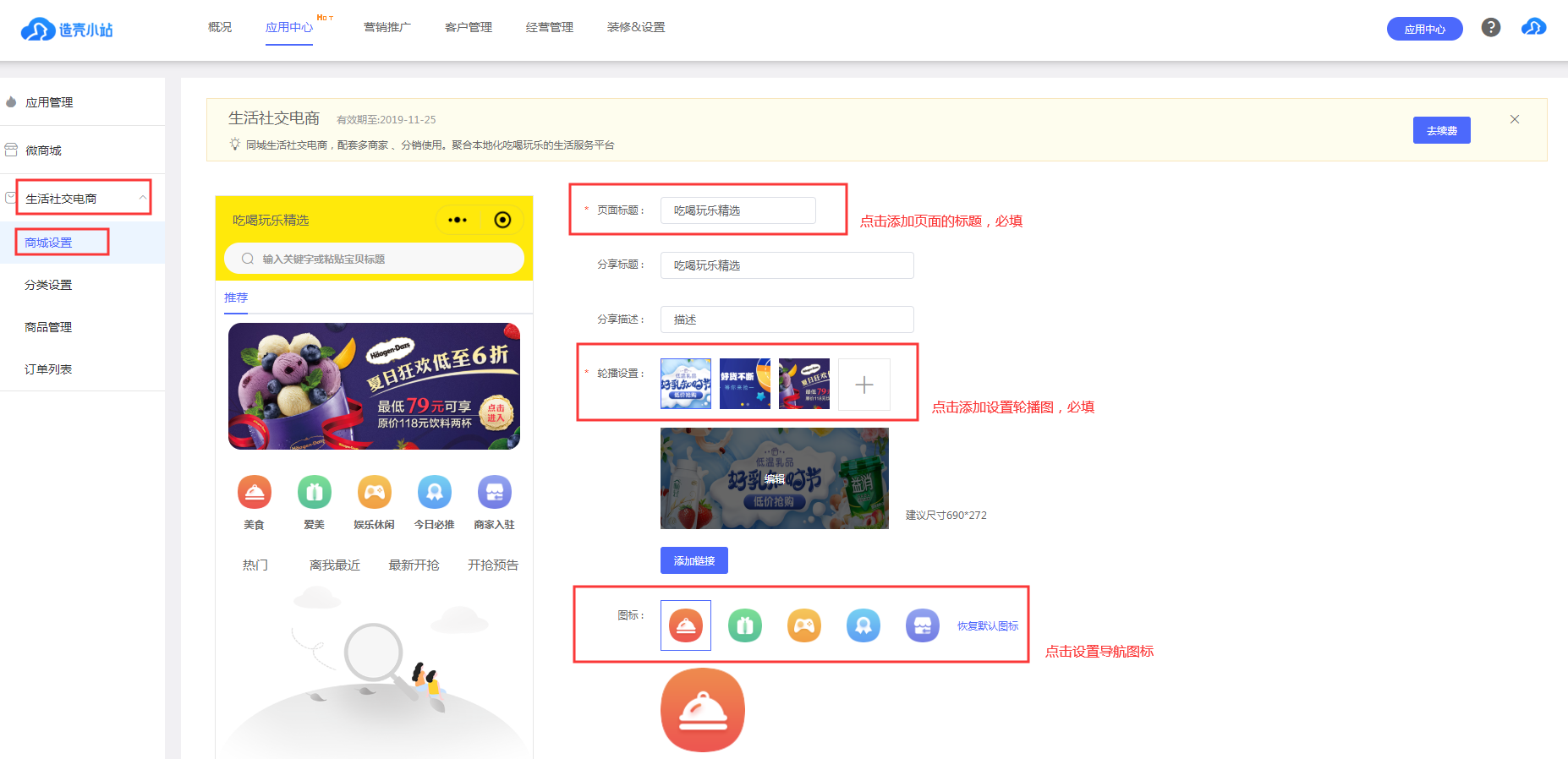This screenshot has height=759, width=1568.
Task: Open the 经营管理 top menu
Action: point(550,27)
